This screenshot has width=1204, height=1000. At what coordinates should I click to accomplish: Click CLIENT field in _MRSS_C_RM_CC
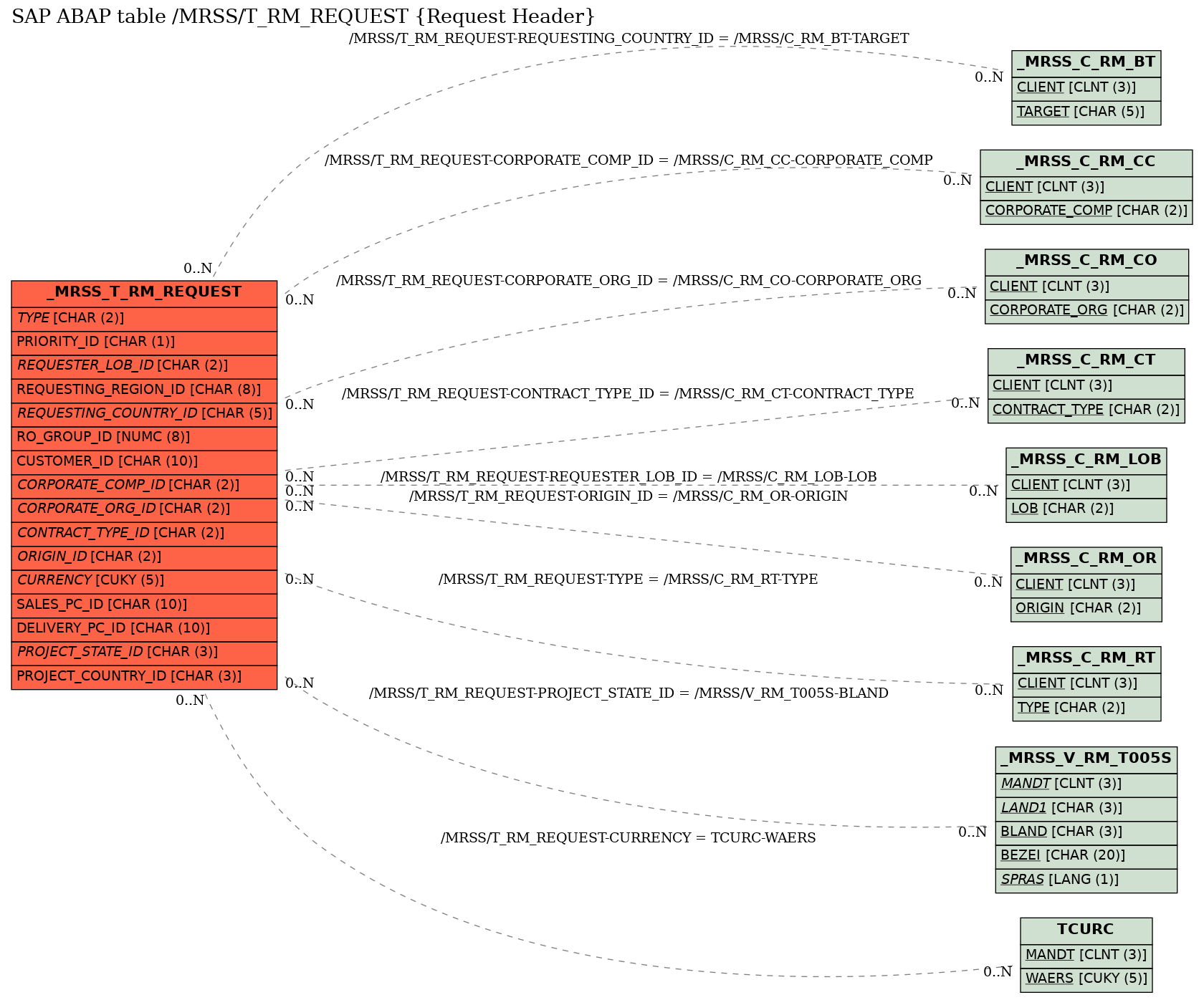click(x=1086, y=188)
